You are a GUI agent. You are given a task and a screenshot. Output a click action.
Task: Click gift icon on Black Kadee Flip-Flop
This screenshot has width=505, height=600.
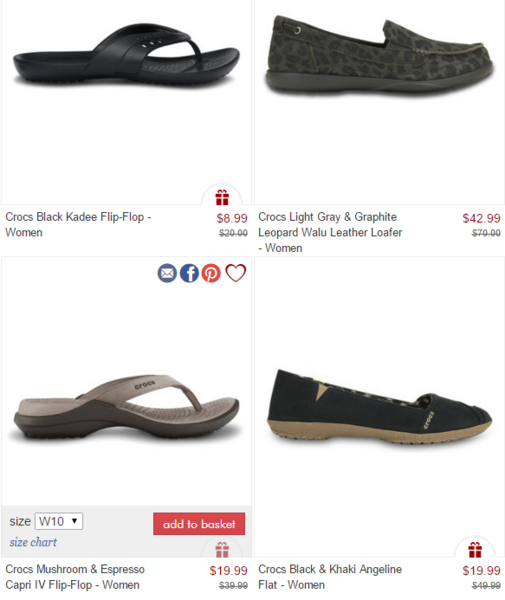click(x=222, y=197)
